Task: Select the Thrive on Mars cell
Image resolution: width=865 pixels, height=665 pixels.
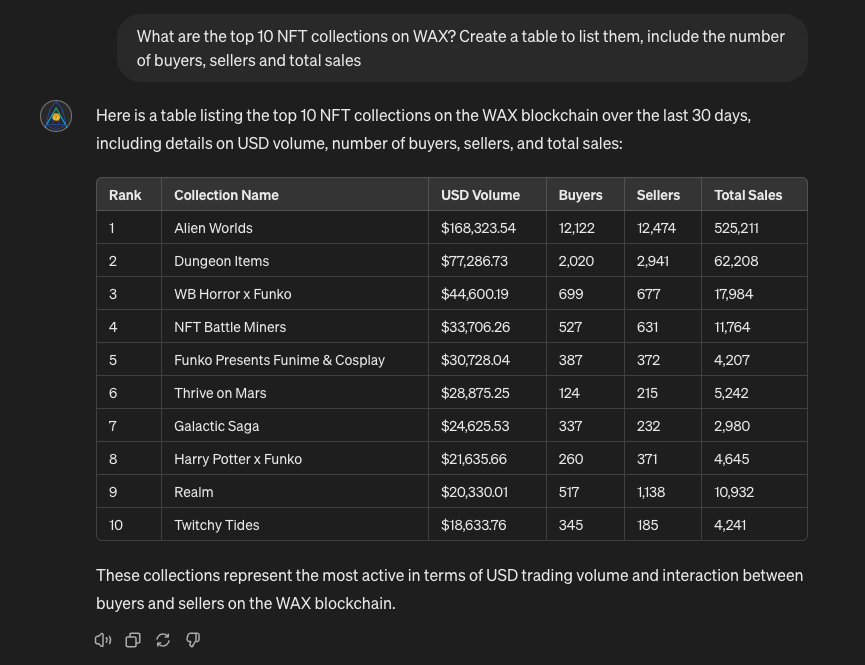Action: 220,393
